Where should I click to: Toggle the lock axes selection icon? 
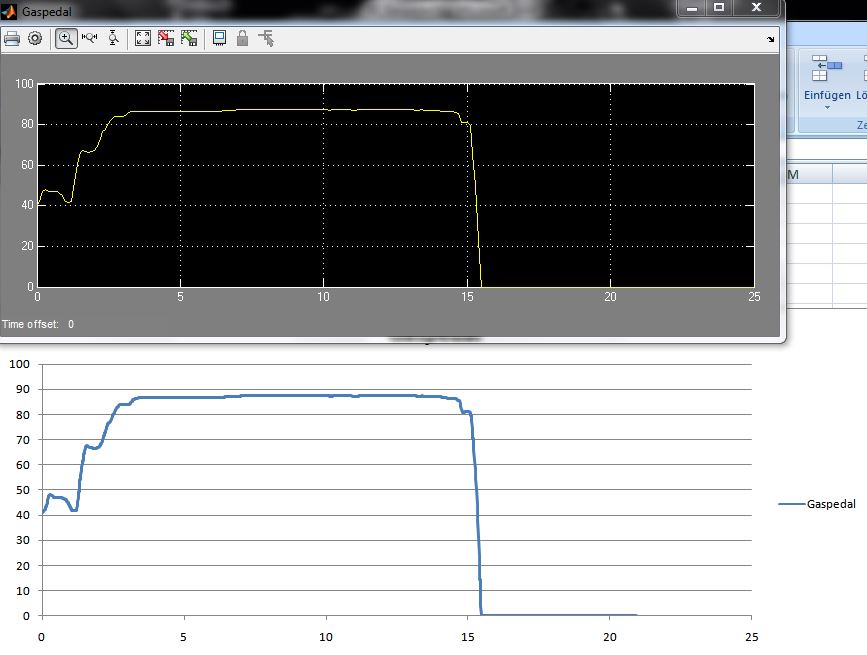[242, 39]
